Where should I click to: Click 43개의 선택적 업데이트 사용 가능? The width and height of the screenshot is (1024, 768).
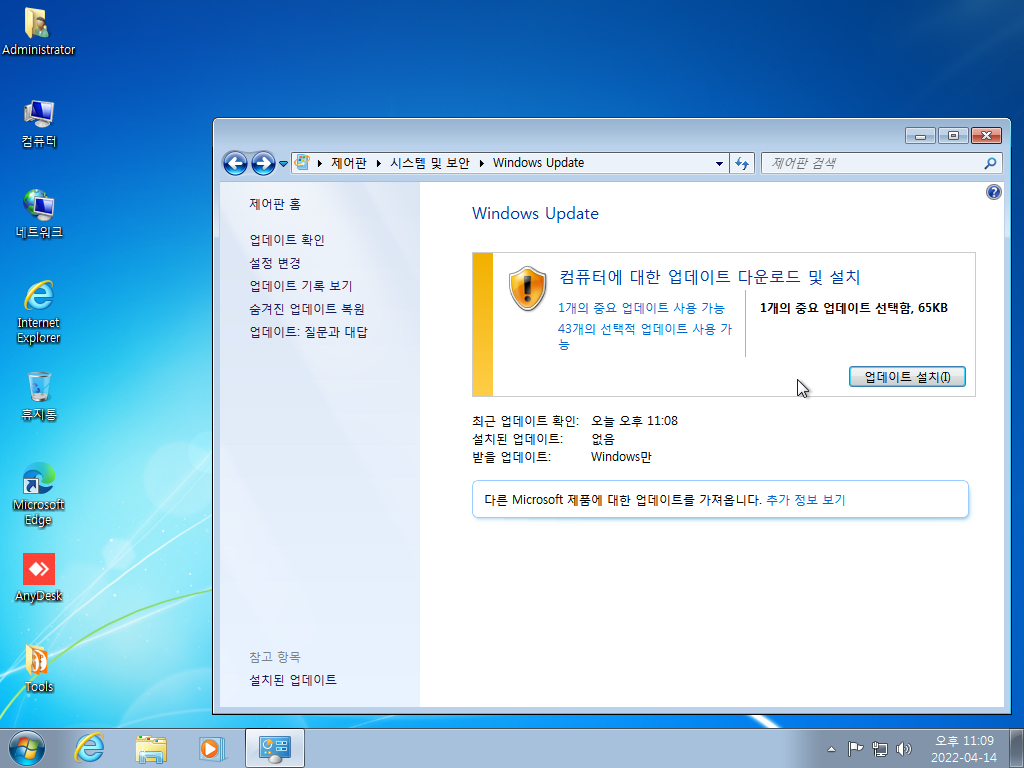645,336
